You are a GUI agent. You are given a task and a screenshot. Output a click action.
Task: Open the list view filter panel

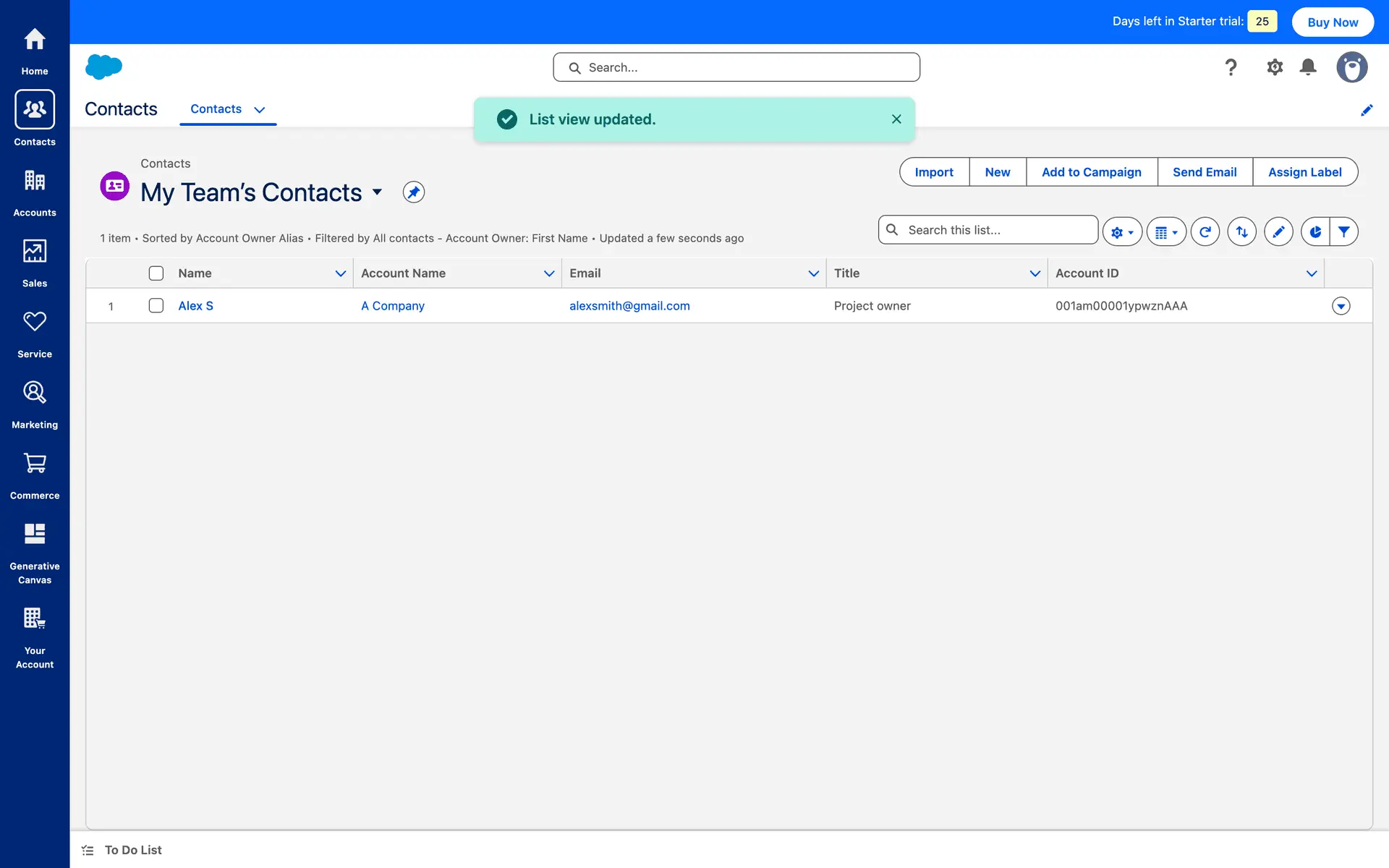(x=1343, y=232)
